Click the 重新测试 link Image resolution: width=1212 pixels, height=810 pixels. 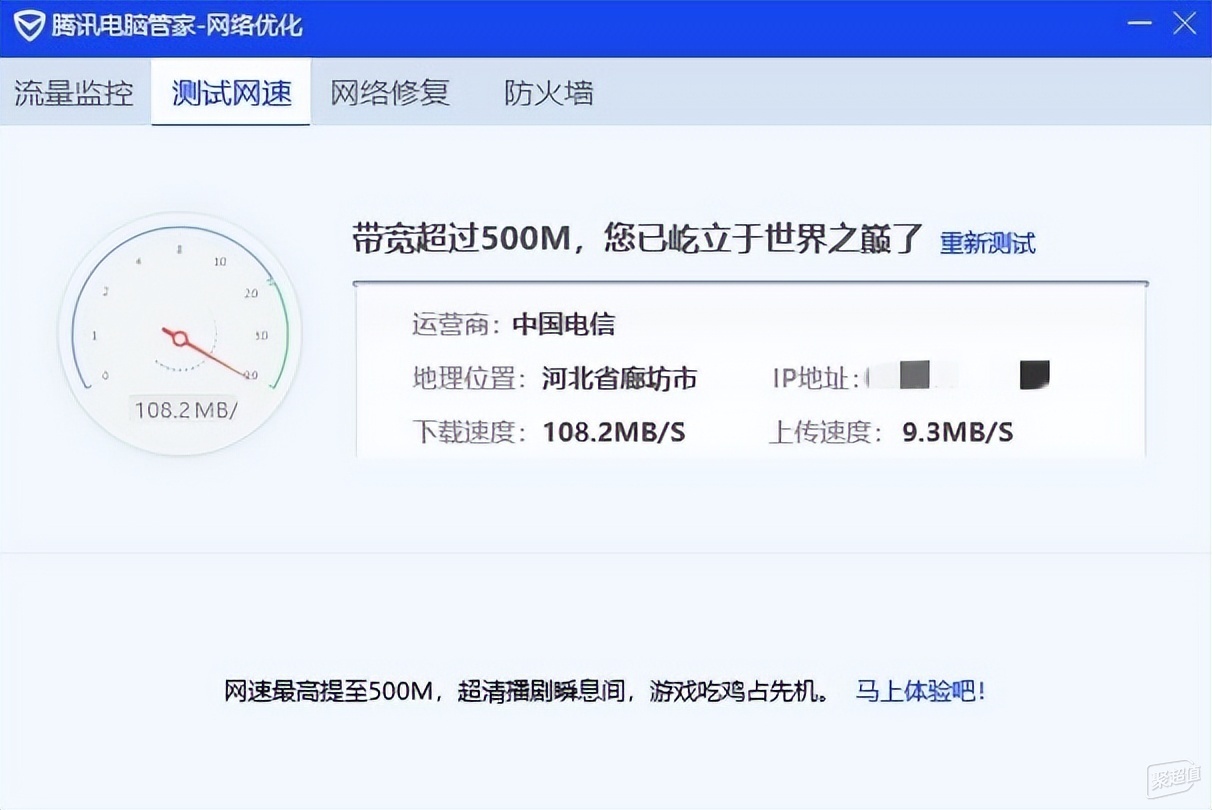(988, 243)
